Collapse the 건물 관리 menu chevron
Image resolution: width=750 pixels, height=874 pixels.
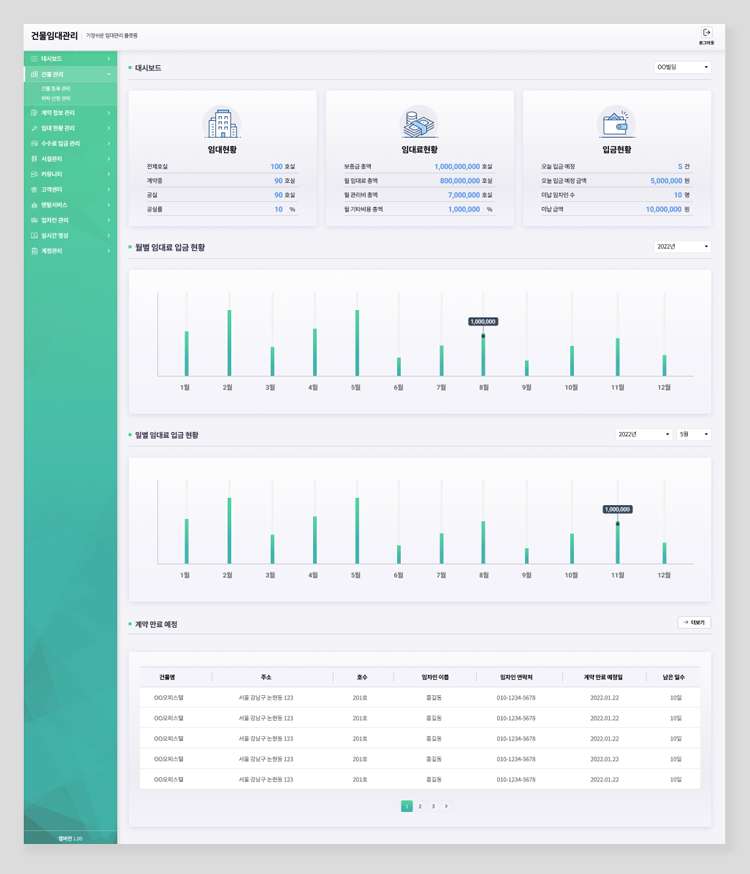coord(108,74)
